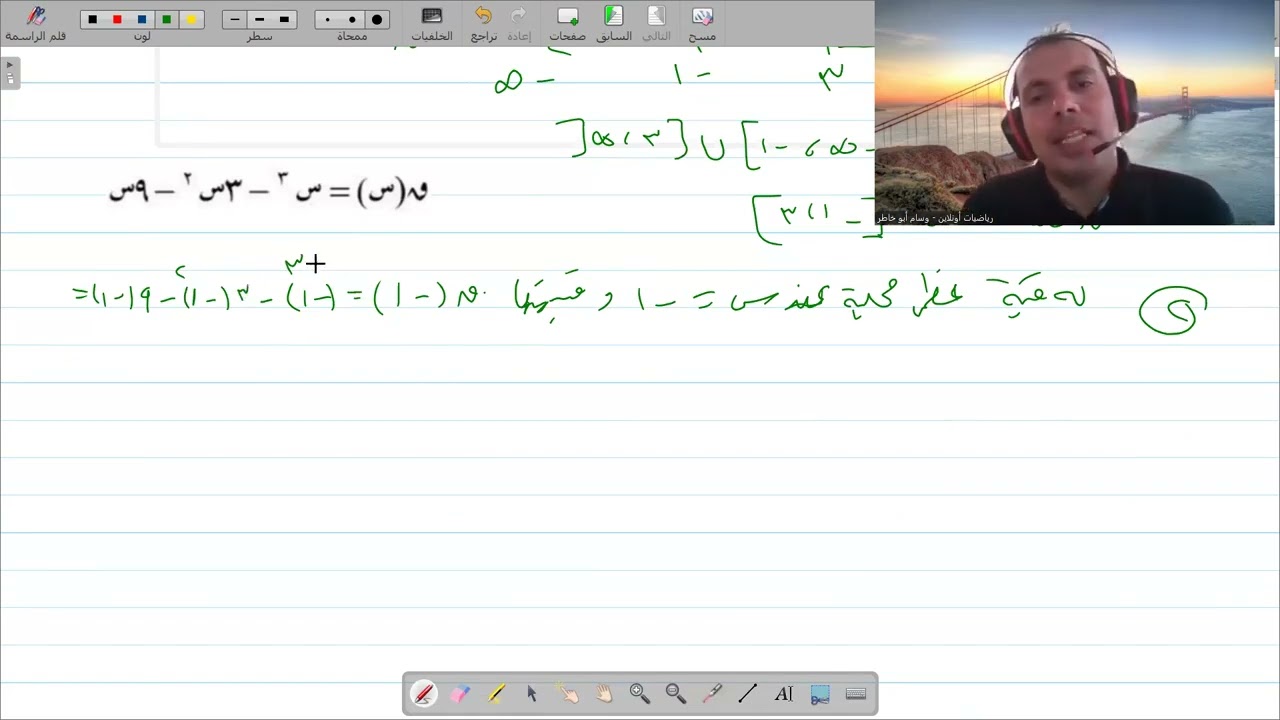Undo the last stroke (تراجع)

484,23
